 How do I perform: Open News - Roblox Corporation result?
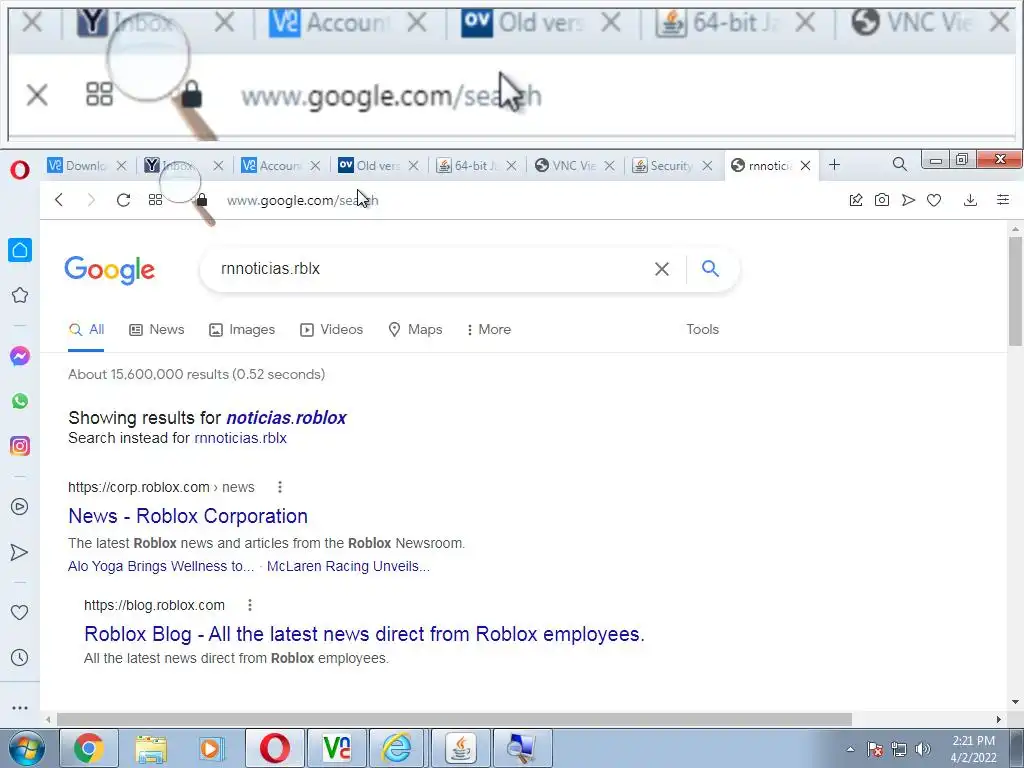click(188, 516)
